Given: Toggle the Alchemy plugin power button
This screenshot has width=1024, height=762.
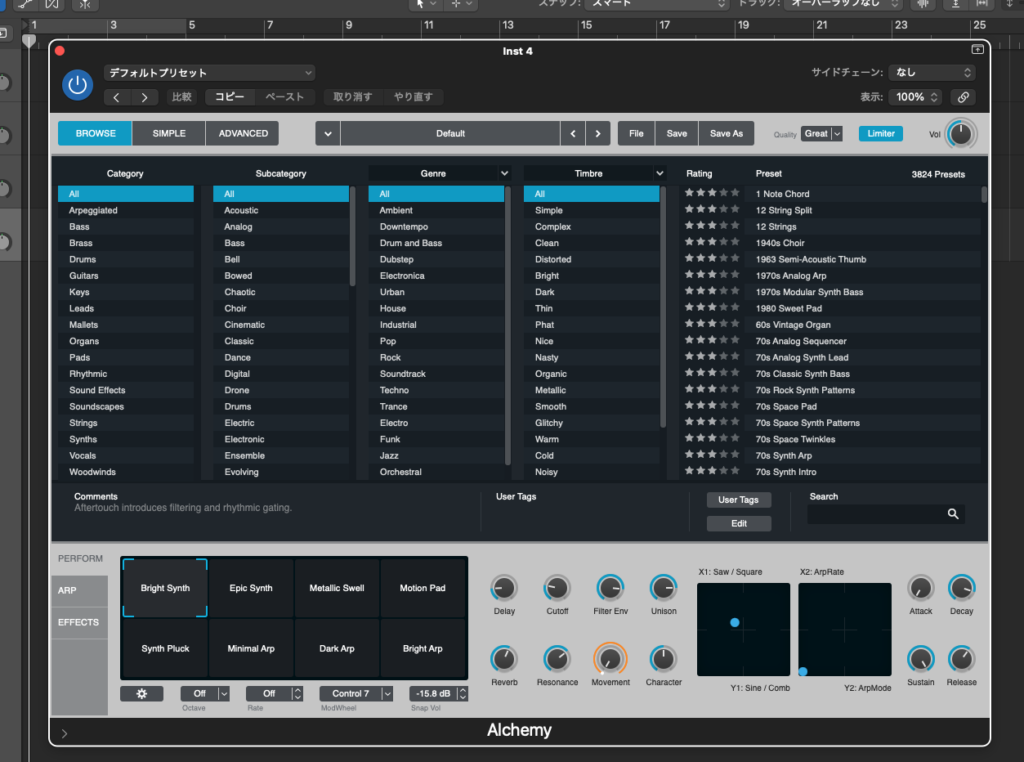Looking at the screenshot, I should pyautogui.click(x=77, y=85).
